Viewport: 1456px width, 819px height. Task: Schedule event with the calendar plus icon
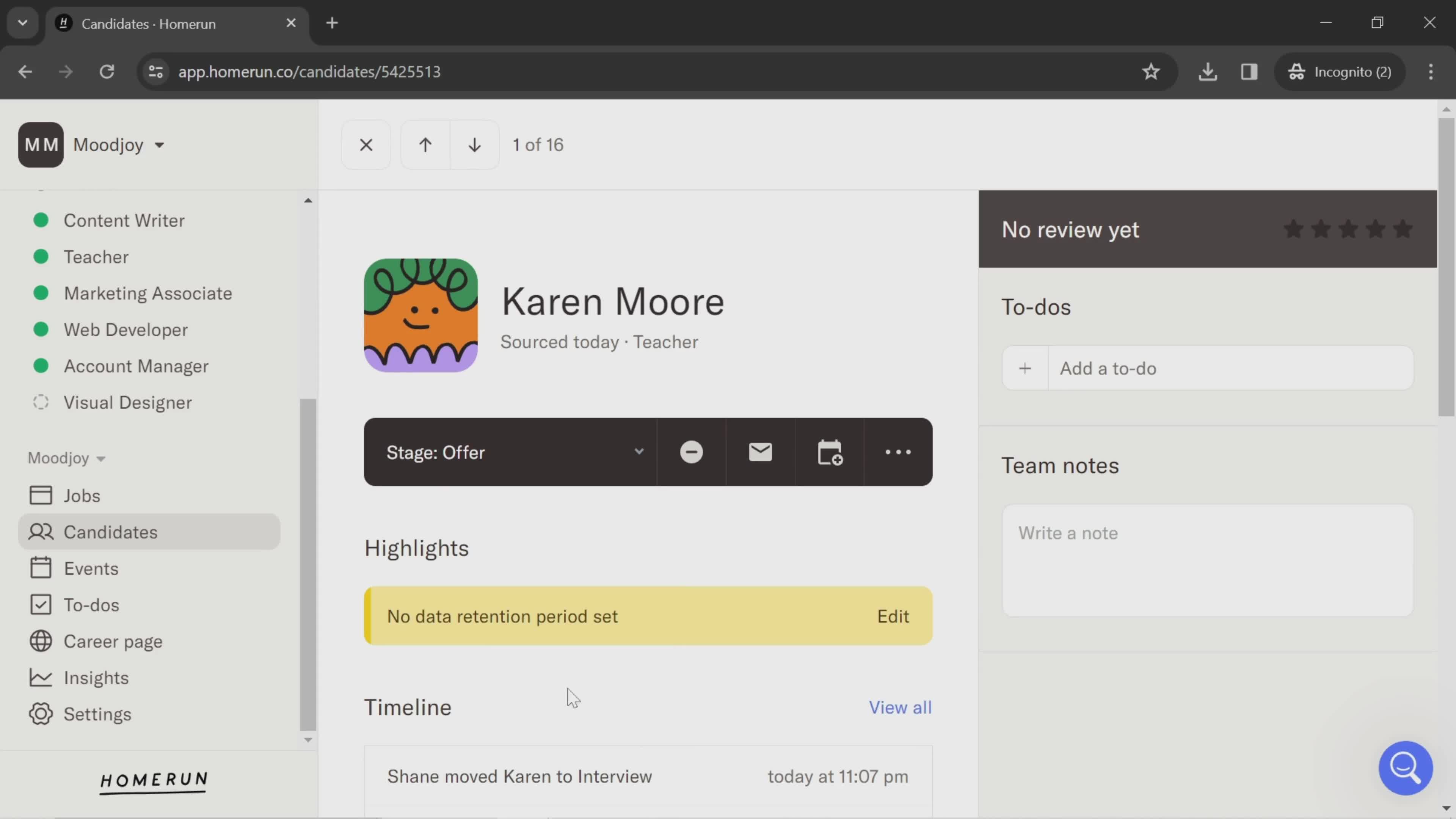coord(829,452)
